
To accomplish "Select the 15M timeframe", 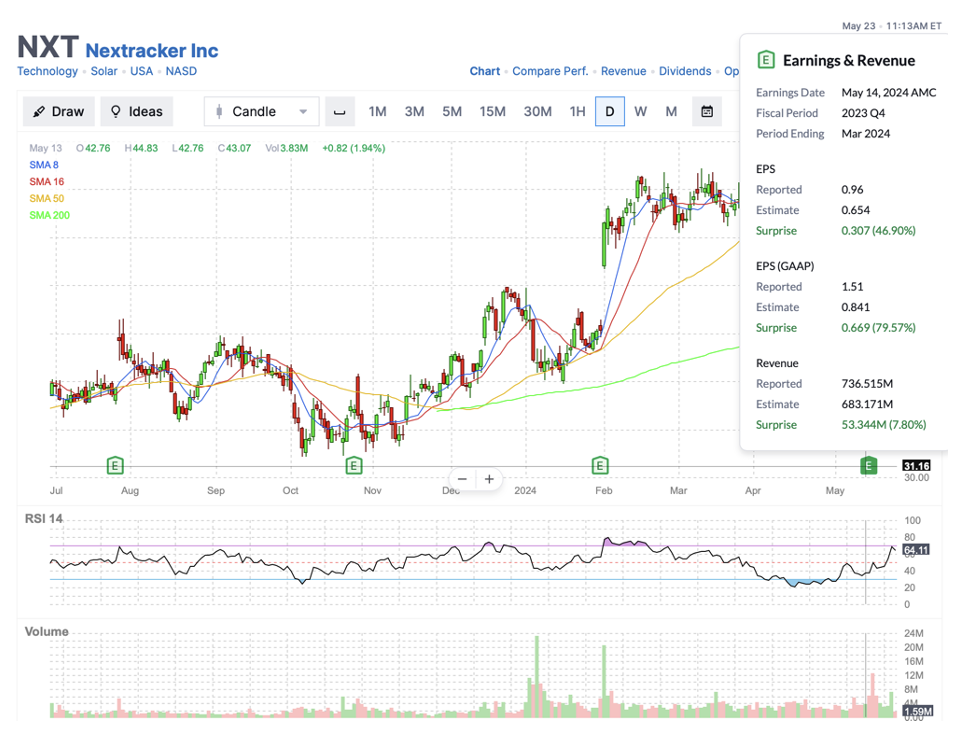I will tap(493, 112).
